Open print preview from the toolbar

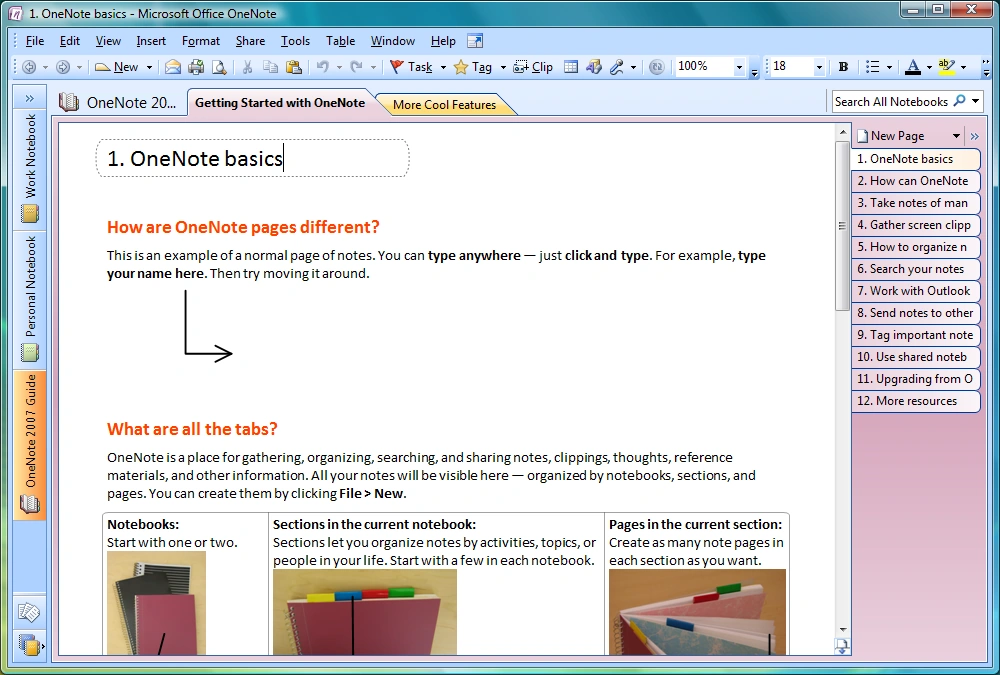click(218, 67)
